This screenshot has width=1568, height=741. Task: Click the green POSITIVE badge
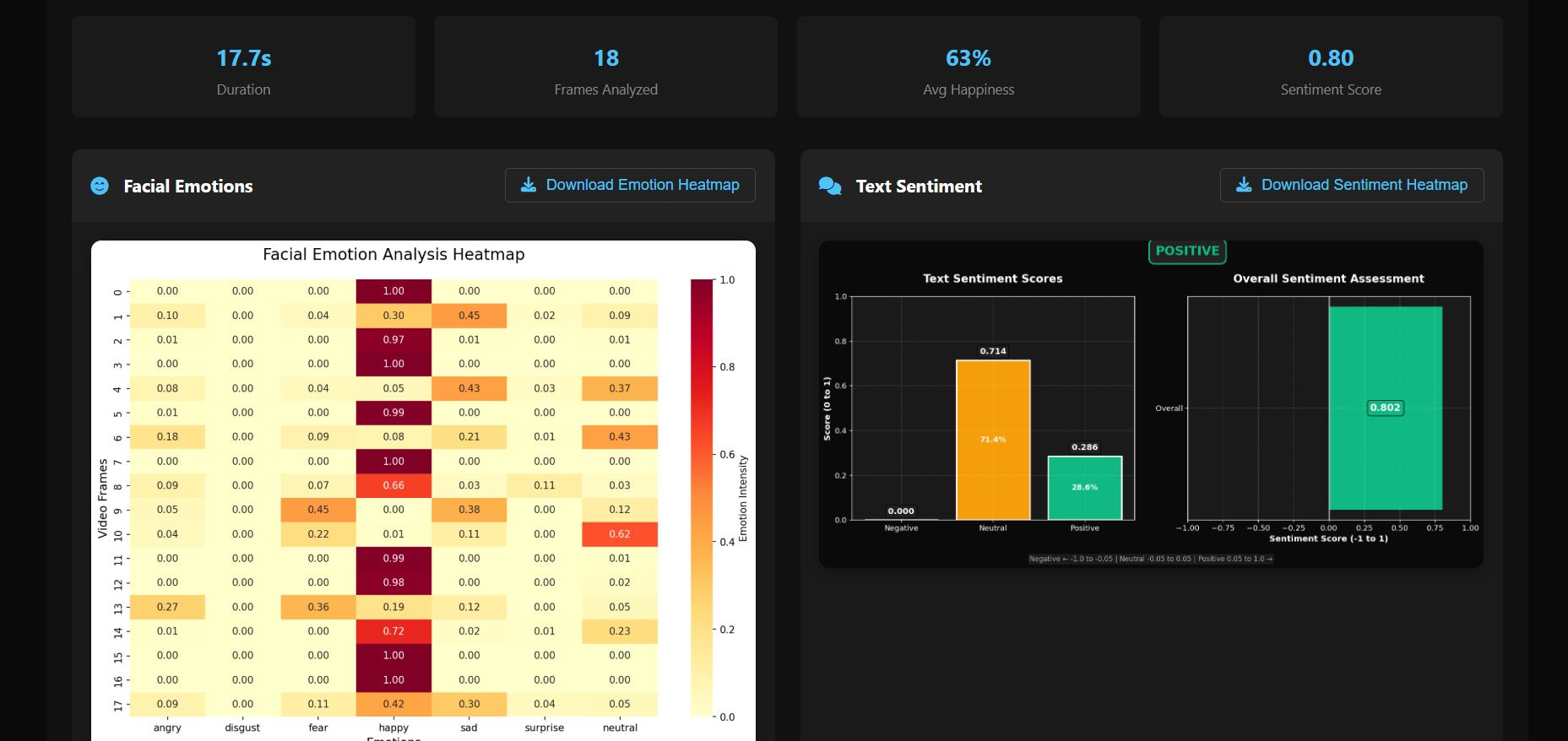(1187, 251)
